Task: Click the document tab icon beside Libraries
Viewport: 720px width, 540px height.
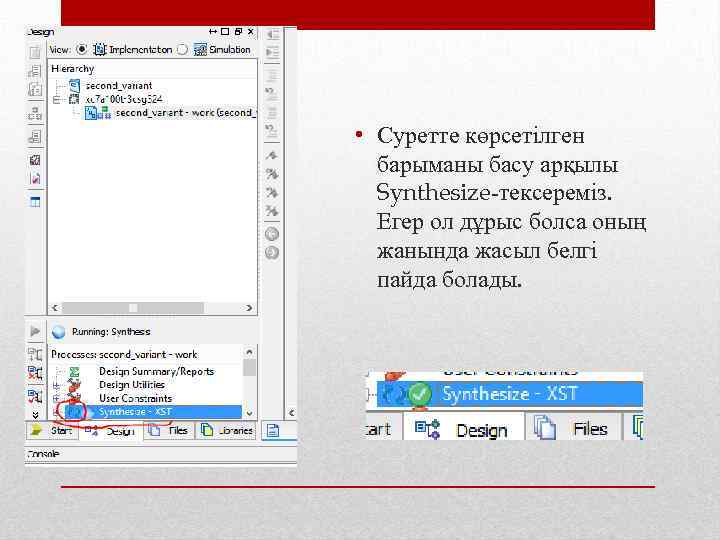Action: click(273, 431)
